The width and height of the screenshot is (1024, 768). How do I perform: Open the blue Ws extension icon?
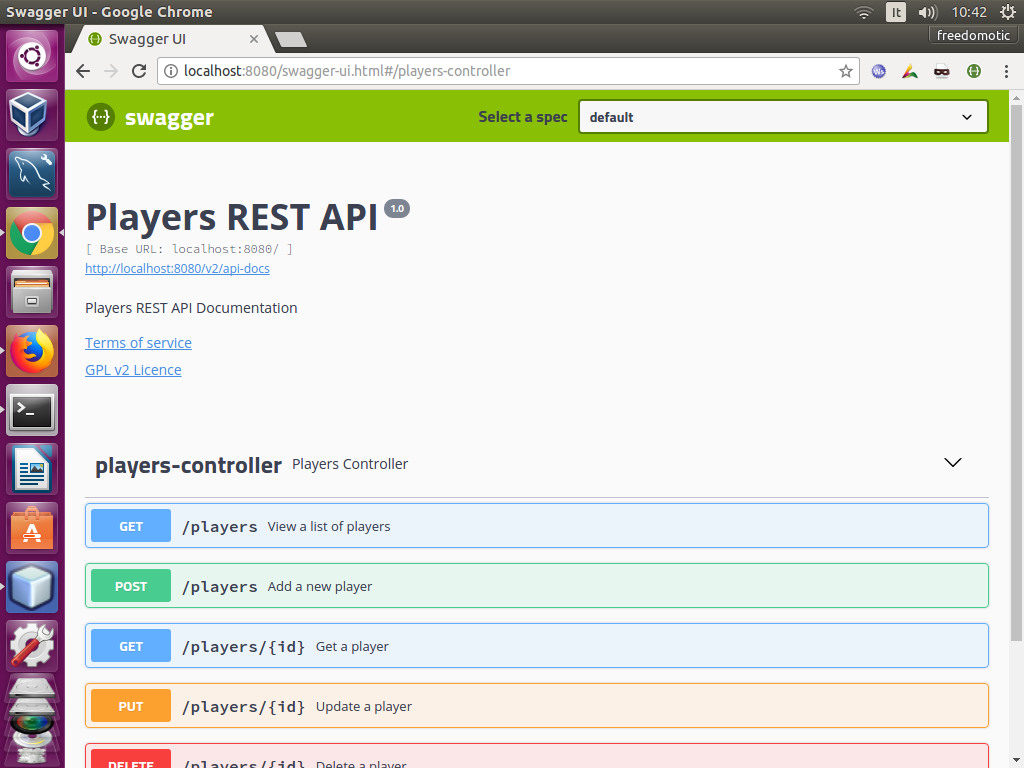tap(878, 71)
